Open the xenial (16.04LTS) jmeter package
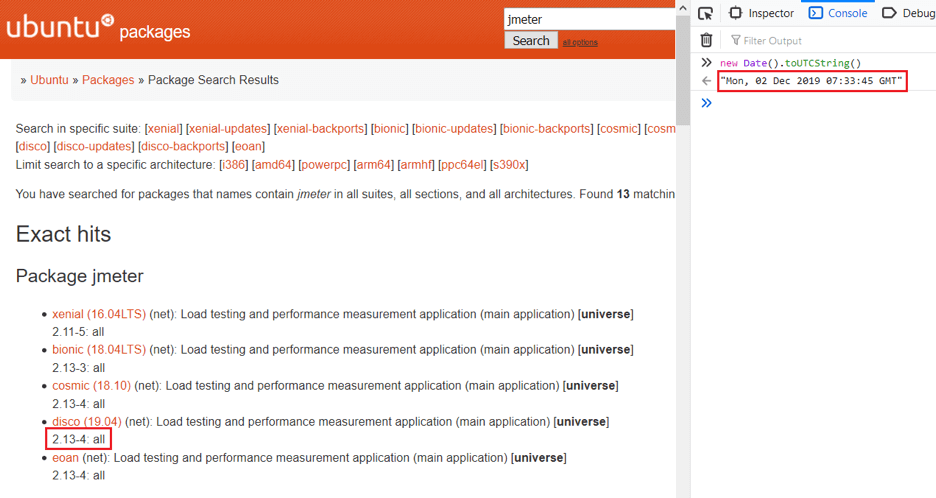Screen dimensions: 936x498 [99, 315]
